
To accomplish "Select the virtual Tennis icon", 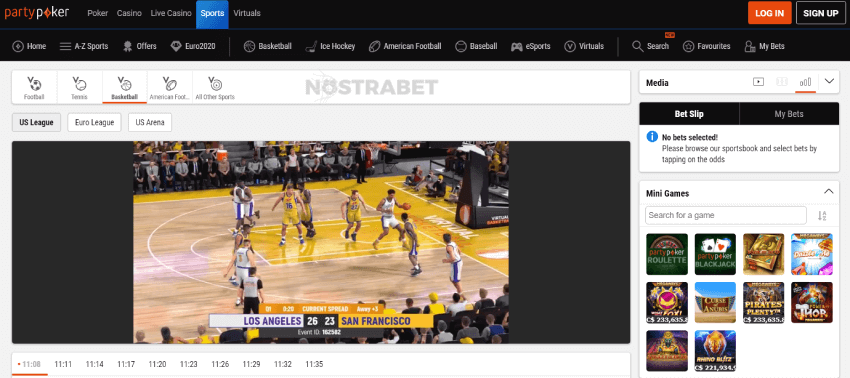I will [79, 84].
